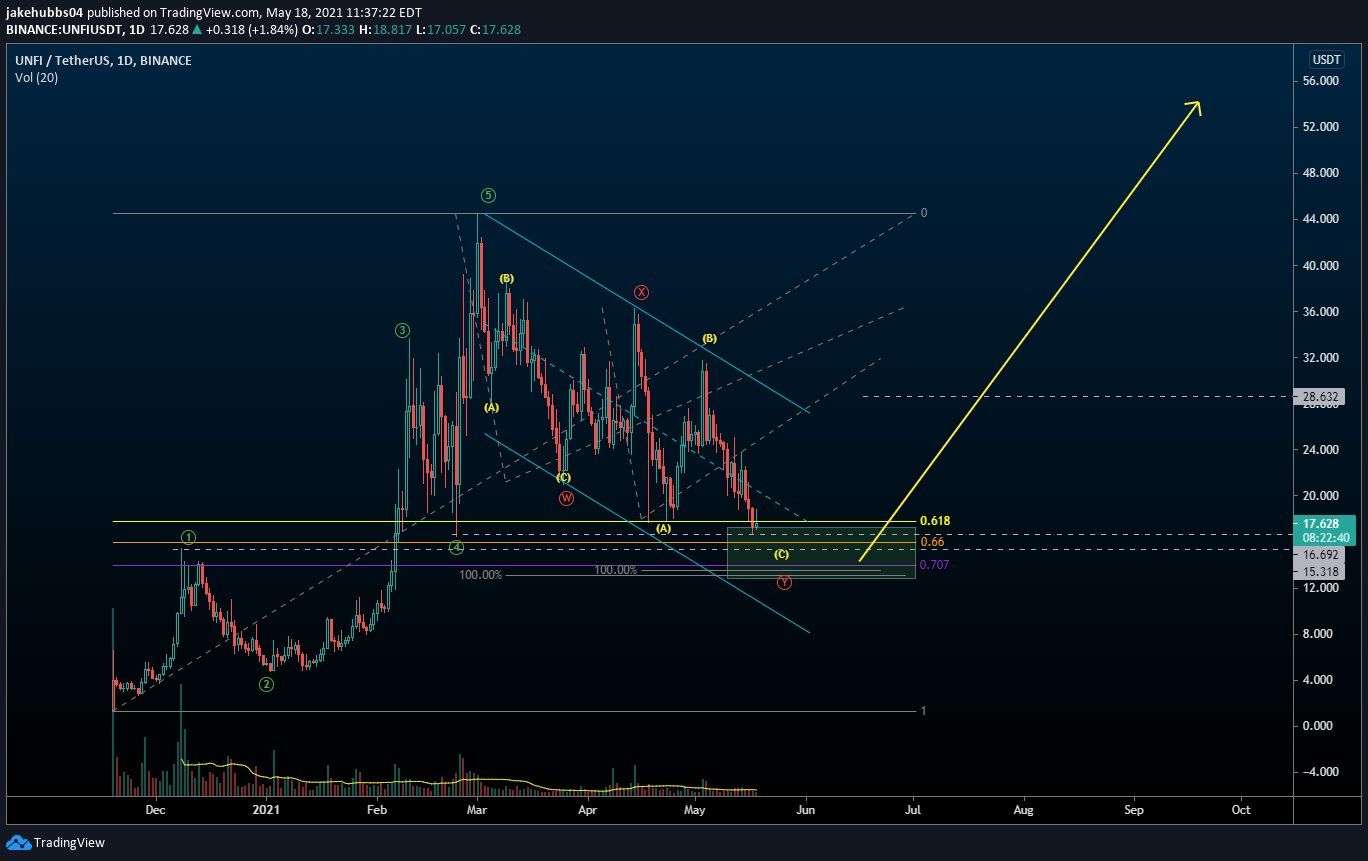Click the orange 0.66 Fibonacci label

(x=931, y=542)
